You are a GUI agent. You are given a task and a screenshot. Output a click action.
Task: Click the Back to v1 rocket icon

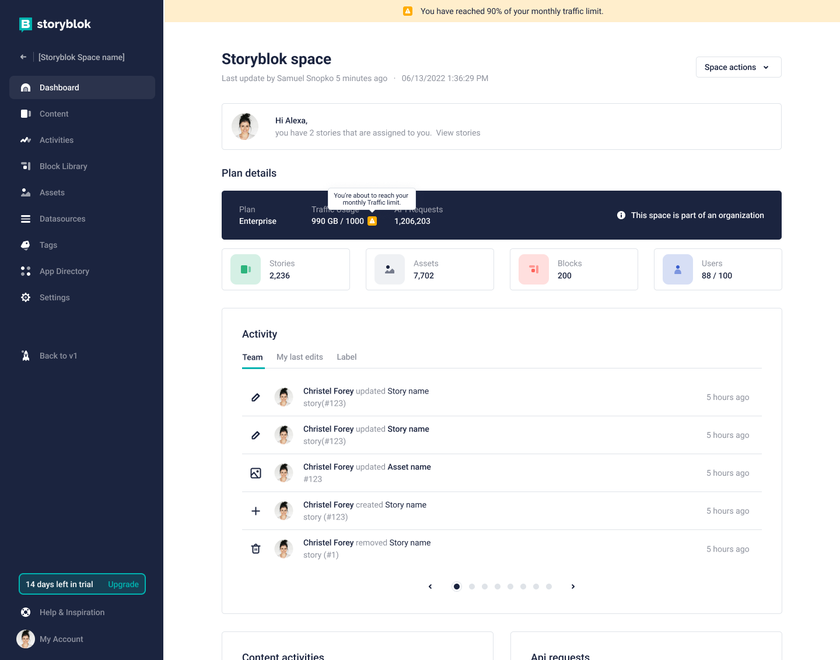pyautogui.click(x=25, y=356)
